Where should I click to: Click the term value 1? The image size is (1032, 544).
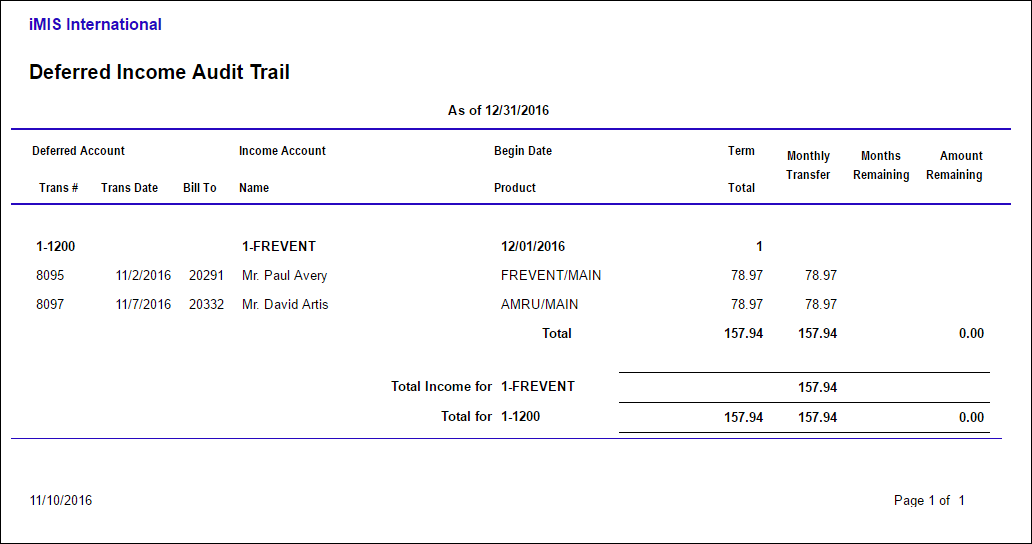coord(759,247)
